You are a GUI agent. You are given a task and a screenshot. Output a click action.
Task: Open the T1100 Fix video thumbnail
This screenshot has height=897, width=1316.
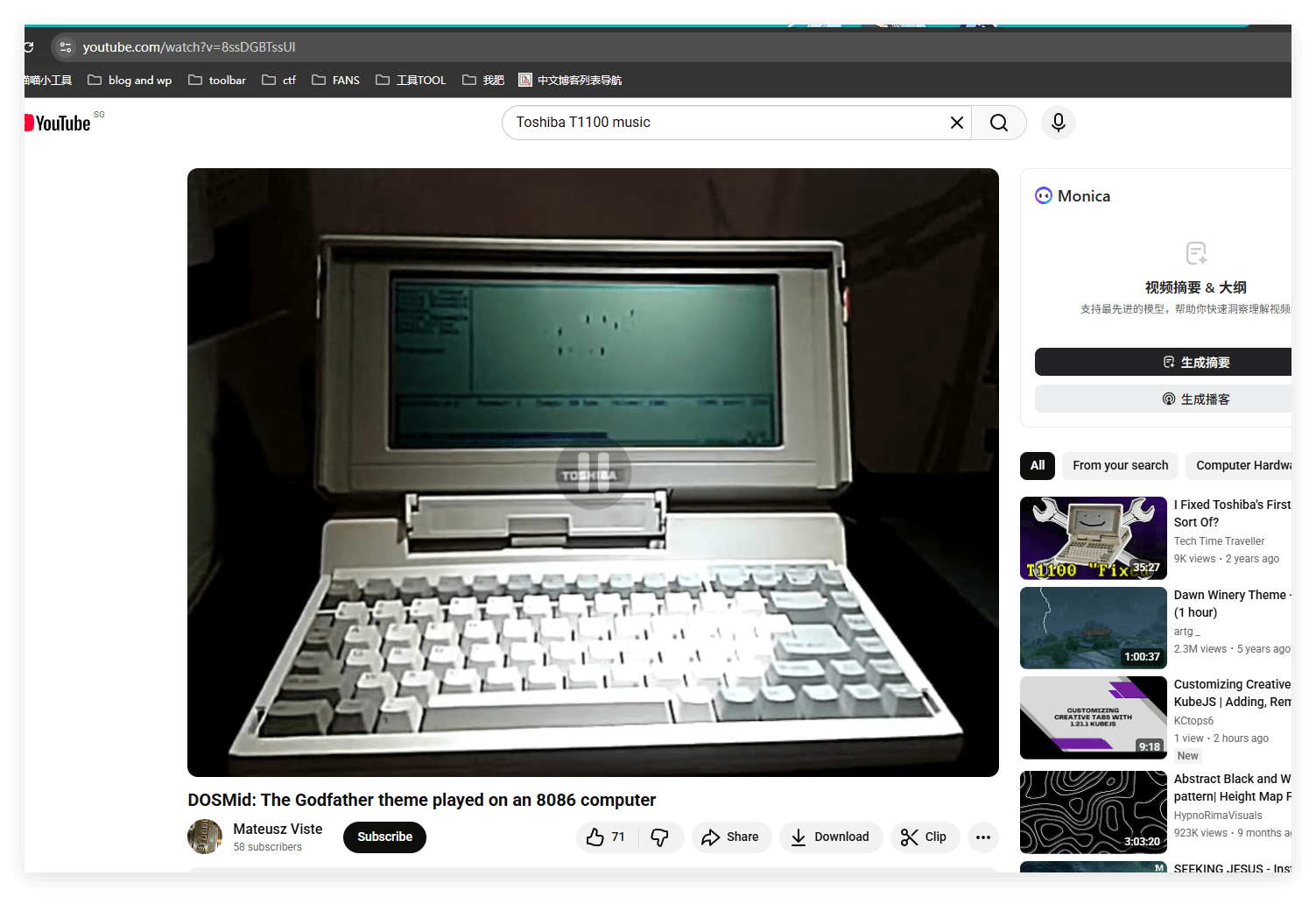click(1093, 538)
